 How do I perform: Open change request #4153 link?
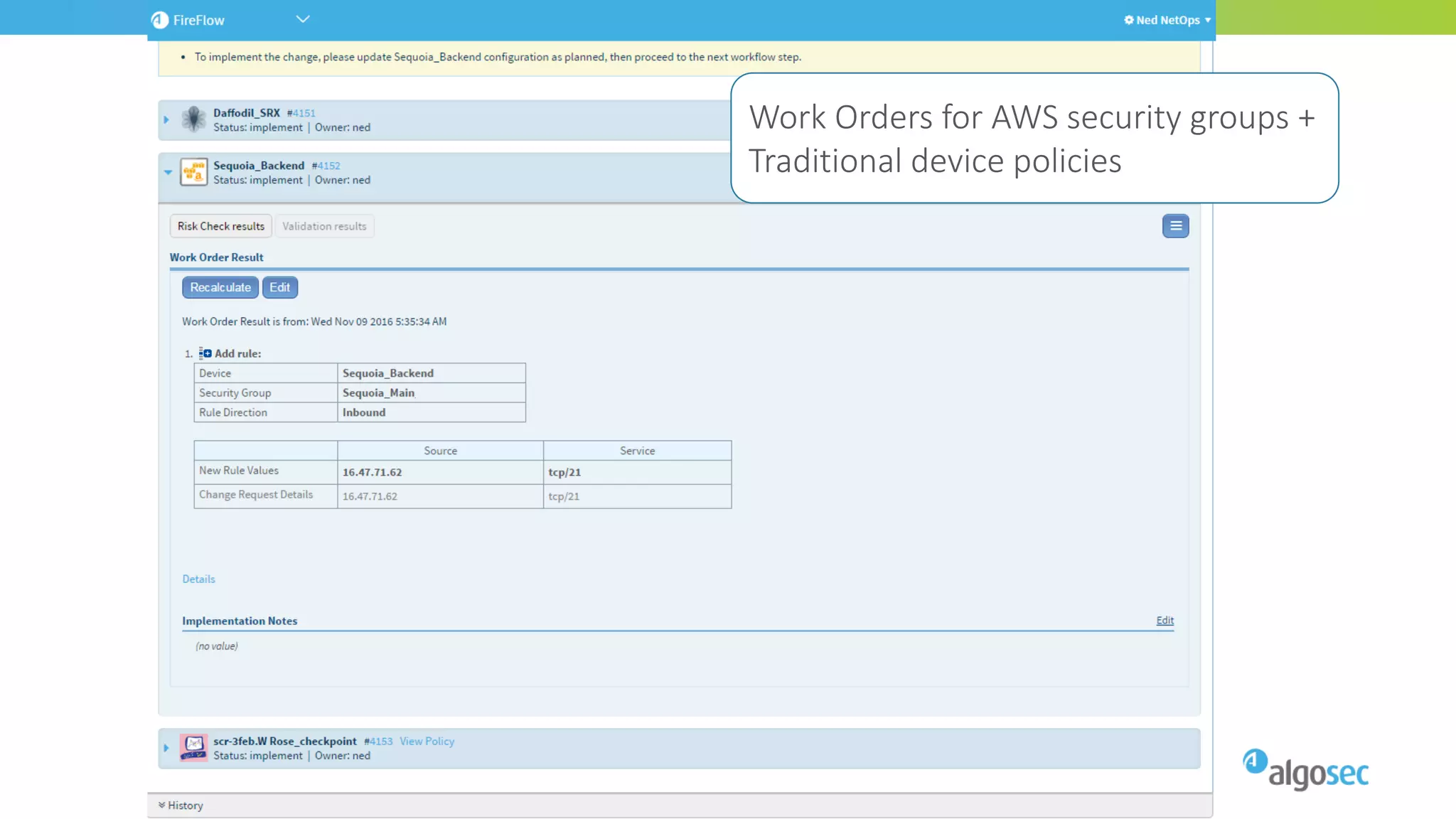(x=378, y=742)
